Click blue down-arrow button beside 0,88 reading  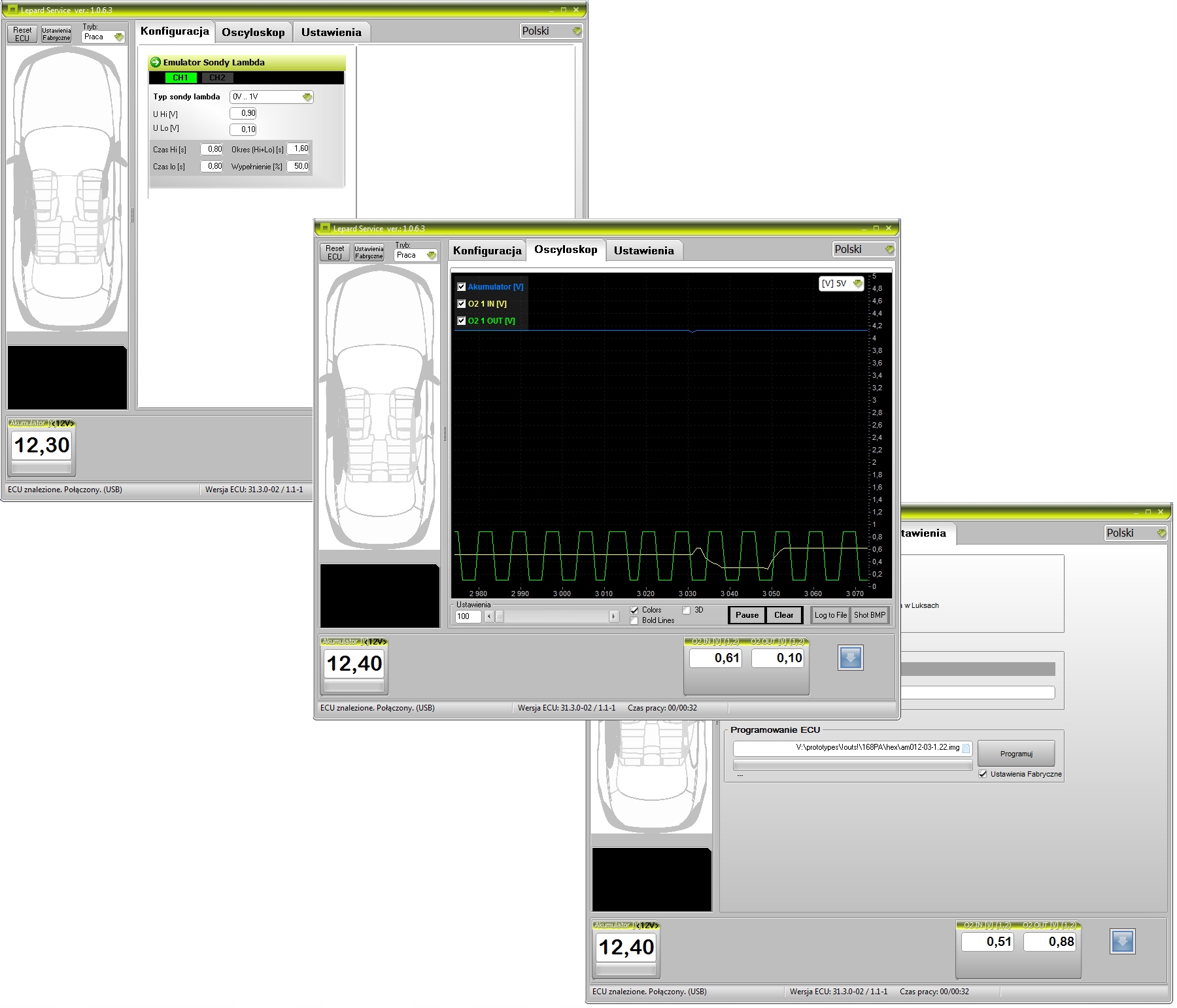click(1122, 941)
